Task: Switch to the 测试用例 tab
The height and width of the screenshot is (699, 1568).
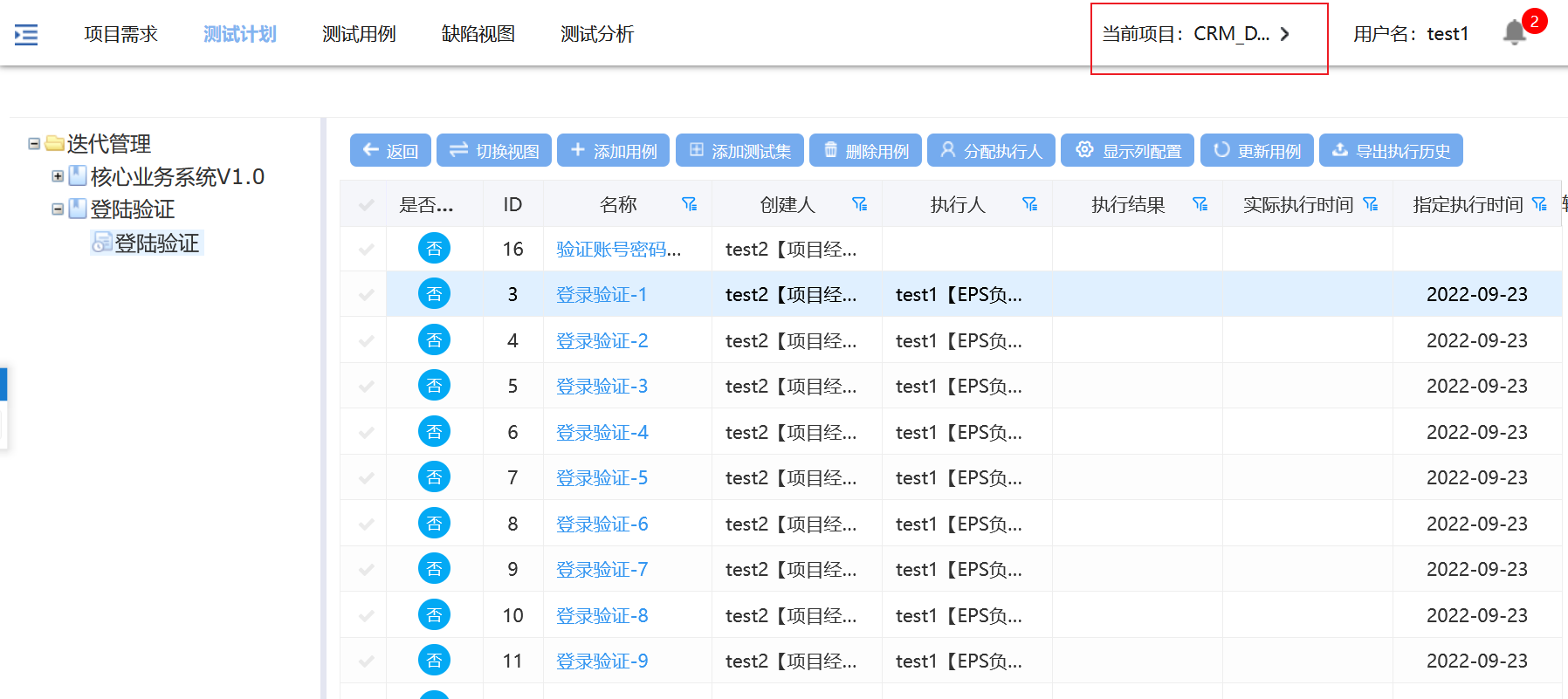Action: click(x=358, y=34)
